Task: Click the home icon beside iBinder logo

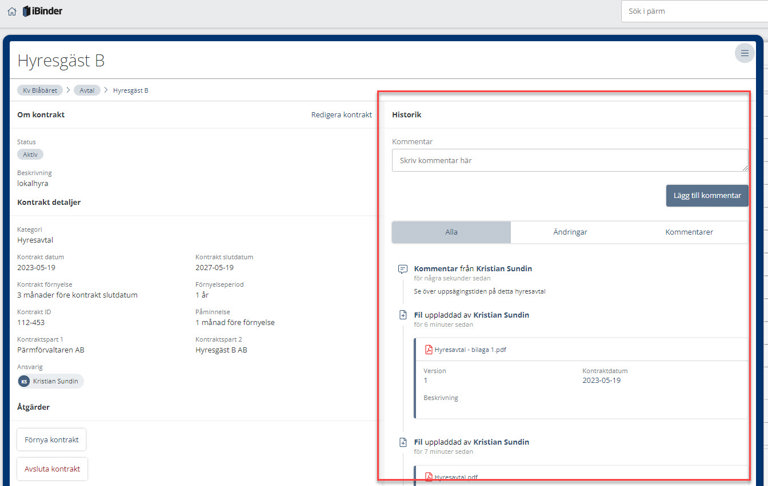Action: point(11,11)
